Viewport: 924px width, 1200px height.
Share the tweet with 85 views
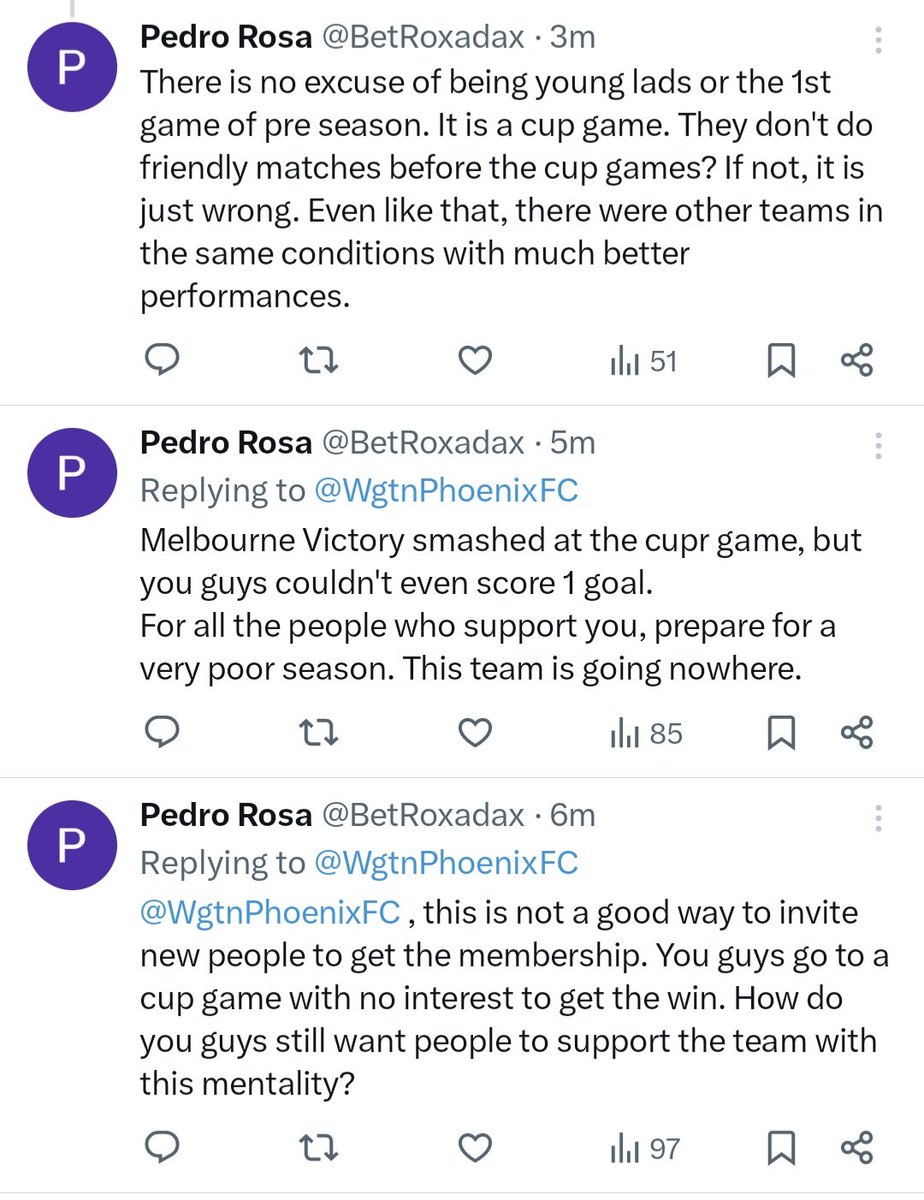tap(857, 734)
